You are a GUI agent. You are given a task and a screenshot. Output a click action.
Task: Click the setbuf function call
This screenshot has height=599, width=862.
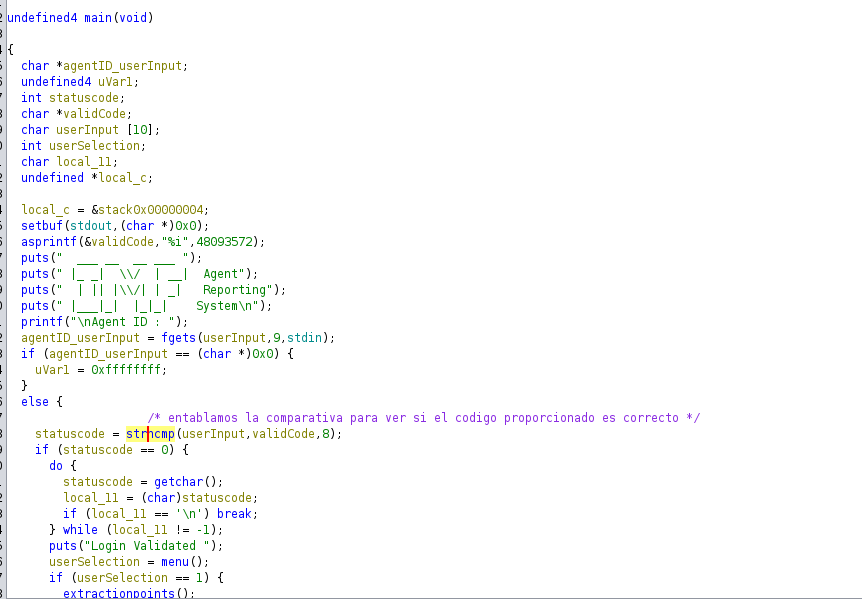point(41,226)
